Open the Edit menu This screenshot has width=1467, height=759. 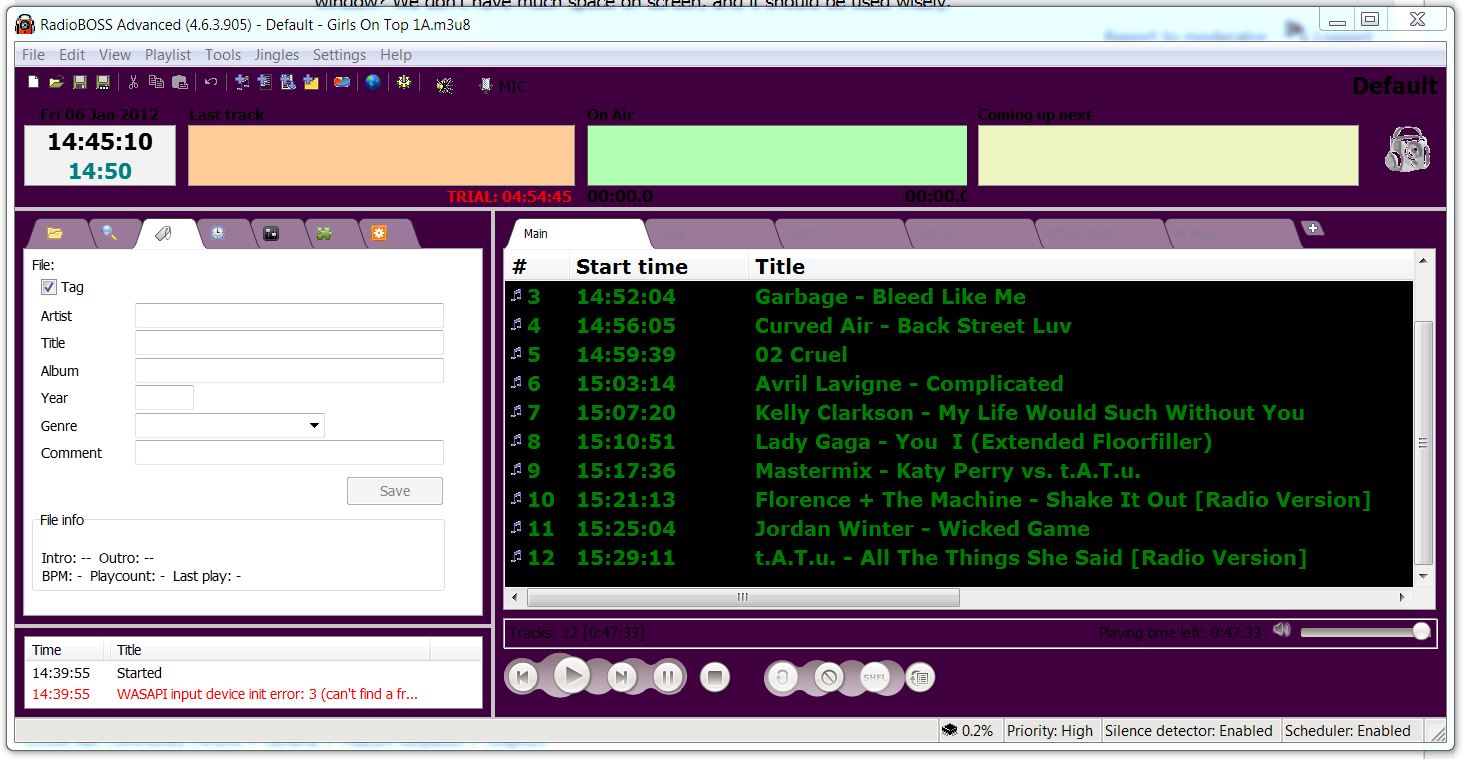72,55
